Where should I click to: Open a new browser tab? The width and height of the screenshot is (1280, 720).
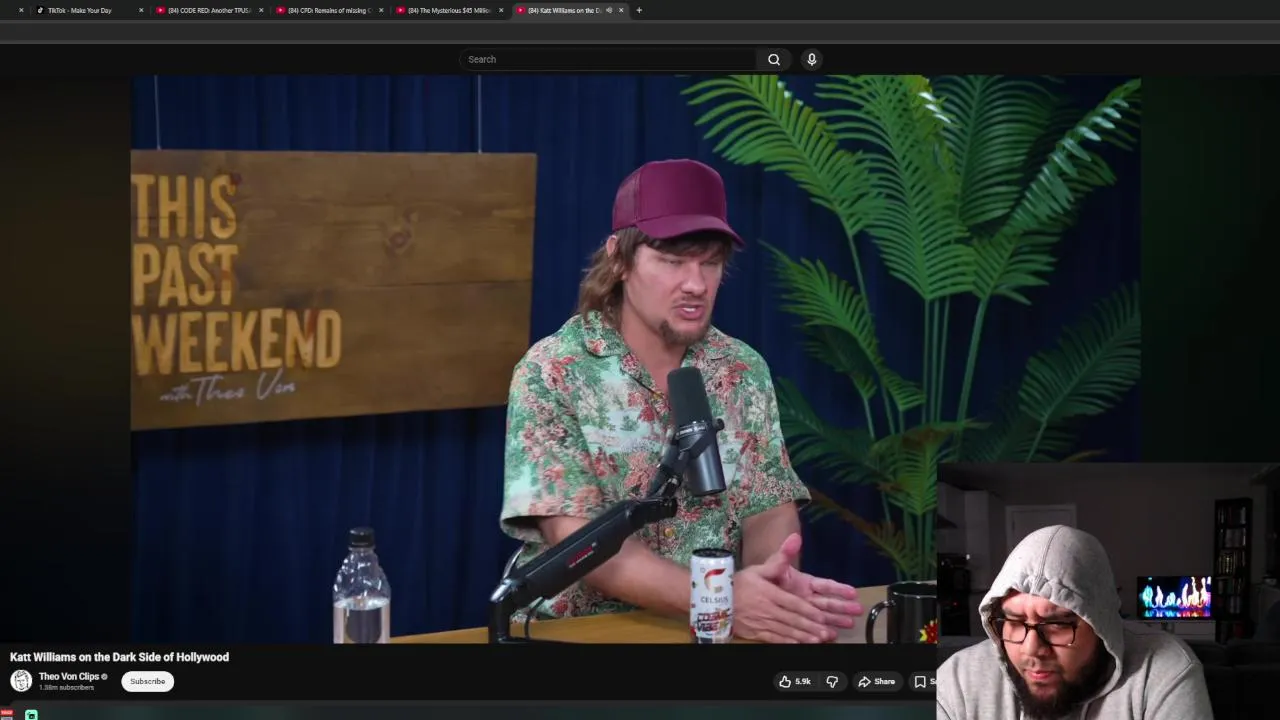point(639,10)
